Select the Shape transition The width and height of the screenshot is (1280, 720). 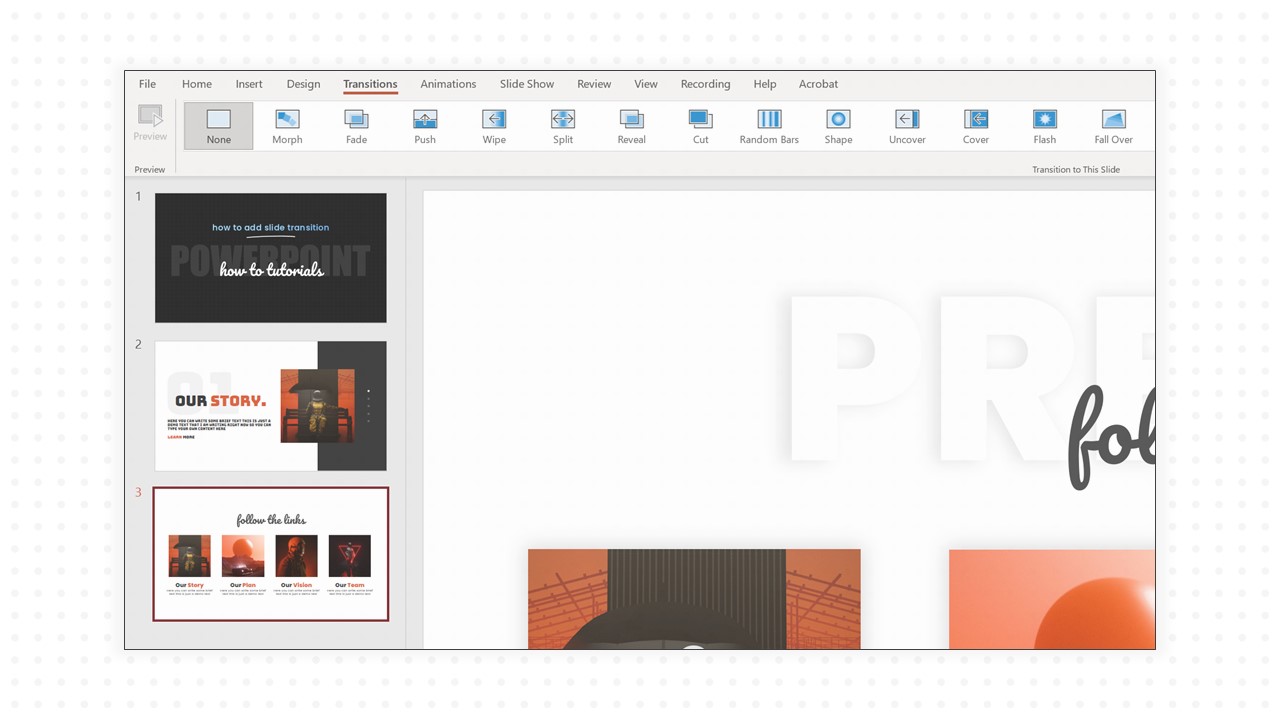pos(838,124)
